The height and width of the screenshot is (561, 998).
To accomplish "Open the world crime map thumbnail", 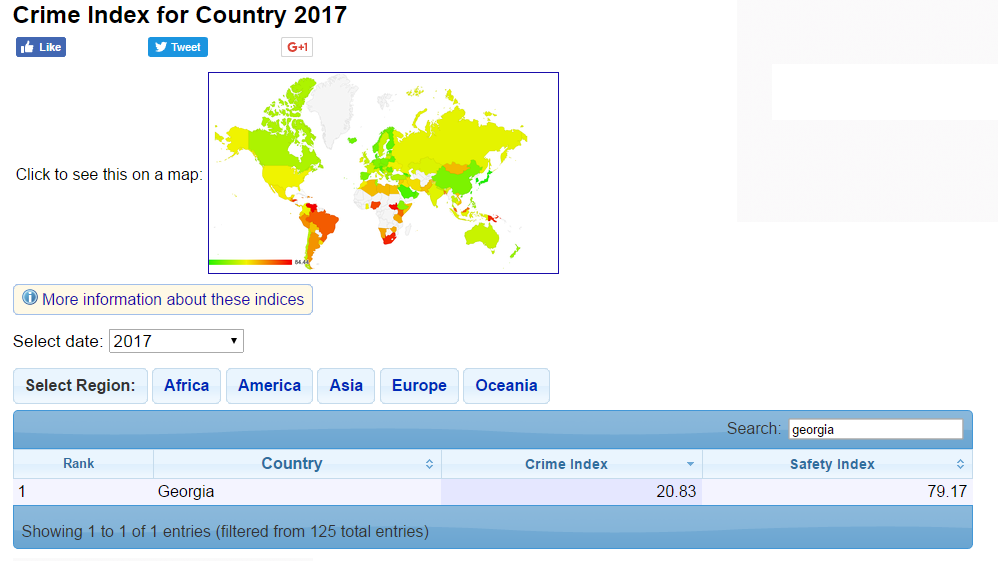I will [383, 173].
